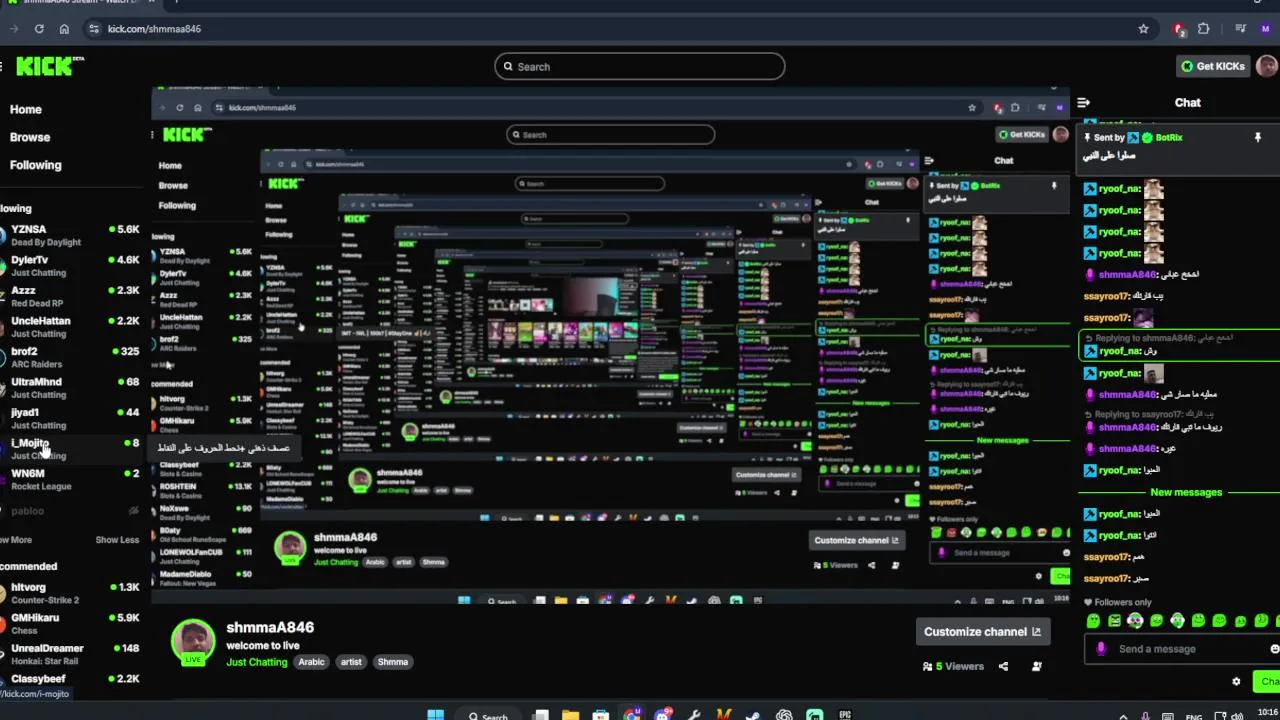Click the purple microphone icon in the chat input
This screenshot has width=1280, height=720.
point(1101,649)
